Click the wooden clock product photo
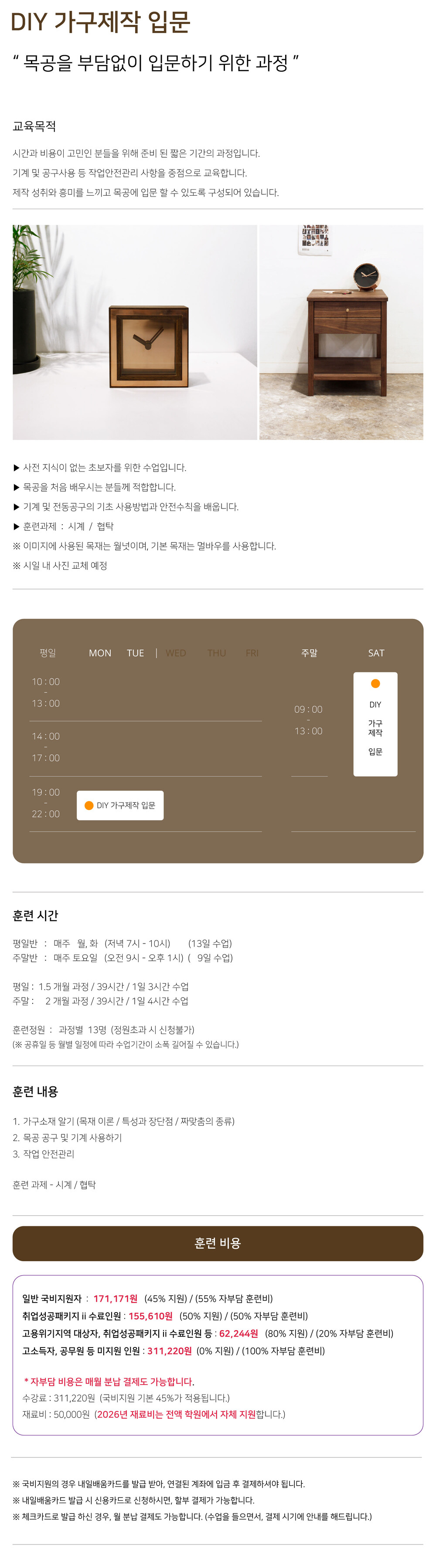This screenshot has width=436, height=1568. coord(135,333)
